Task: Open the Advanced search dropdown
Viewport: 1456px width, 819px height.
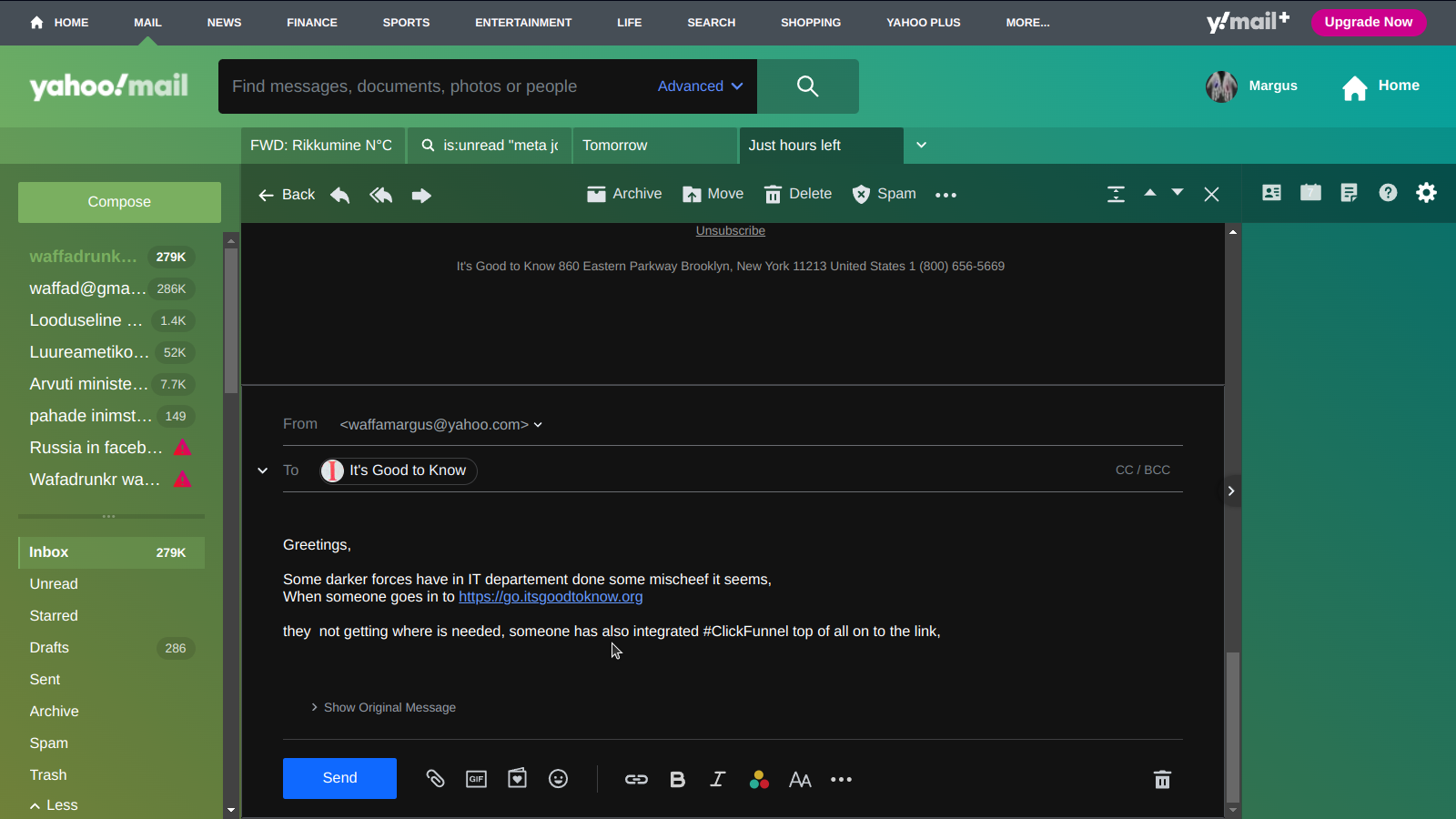Action: coord(700,86)
